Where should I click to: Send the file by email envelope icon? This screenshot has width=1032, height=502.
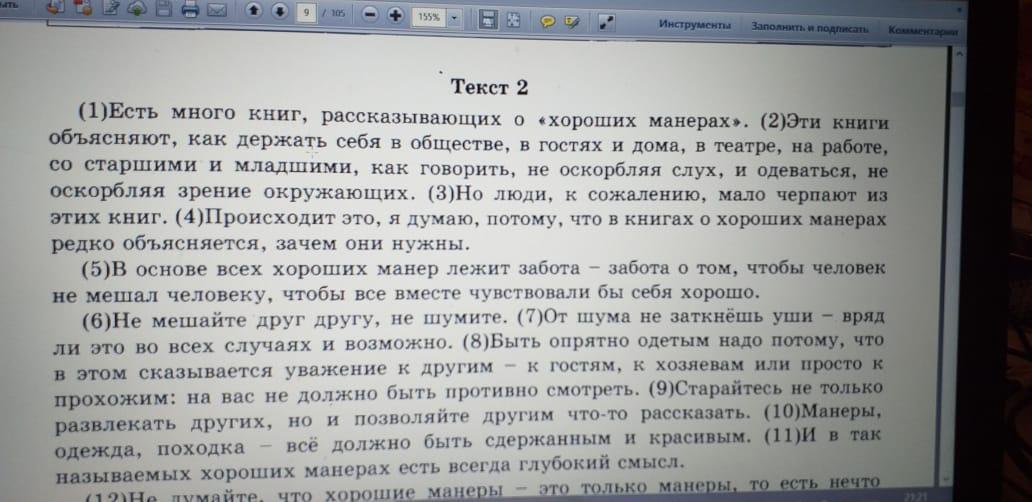tap(216, 11)
